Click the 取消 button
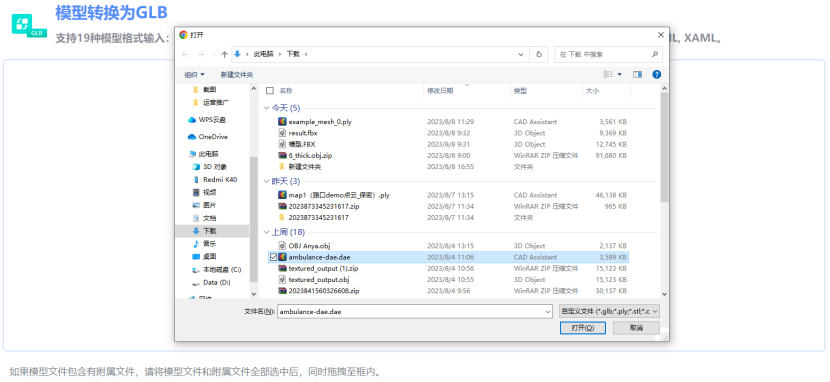This screenshot has width=830, height=382. [x=636, y=328]
